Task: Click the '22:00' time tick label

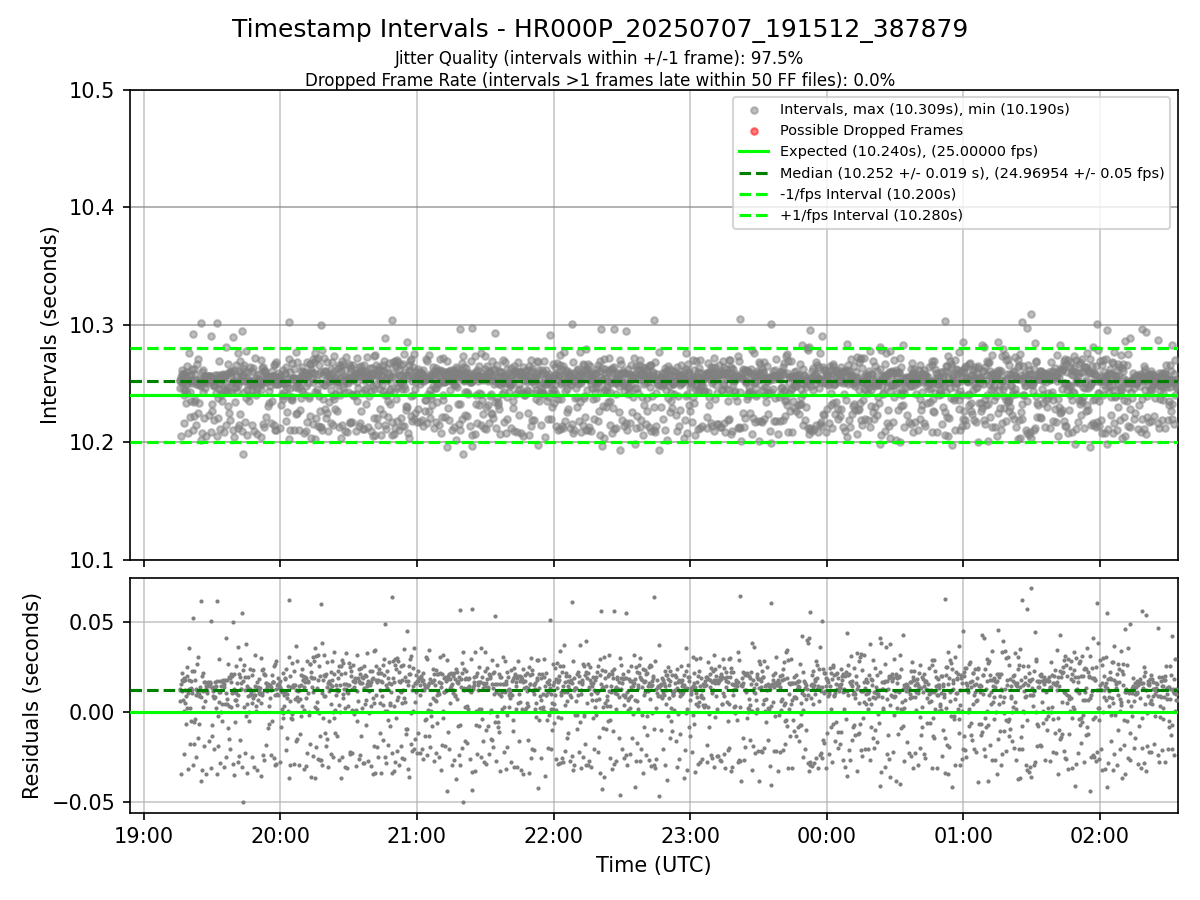Action: [553, 836]
